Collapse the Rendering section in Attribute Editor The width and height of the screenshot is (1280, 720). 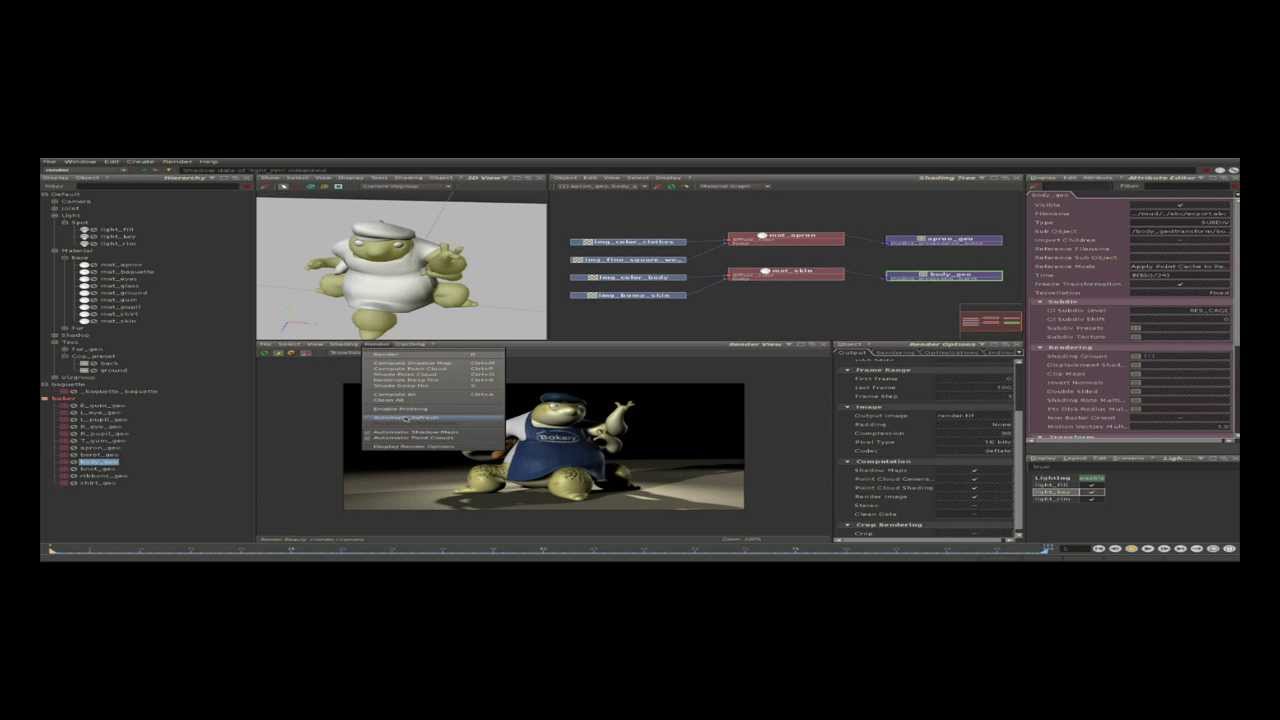[x=1040, y=347]
